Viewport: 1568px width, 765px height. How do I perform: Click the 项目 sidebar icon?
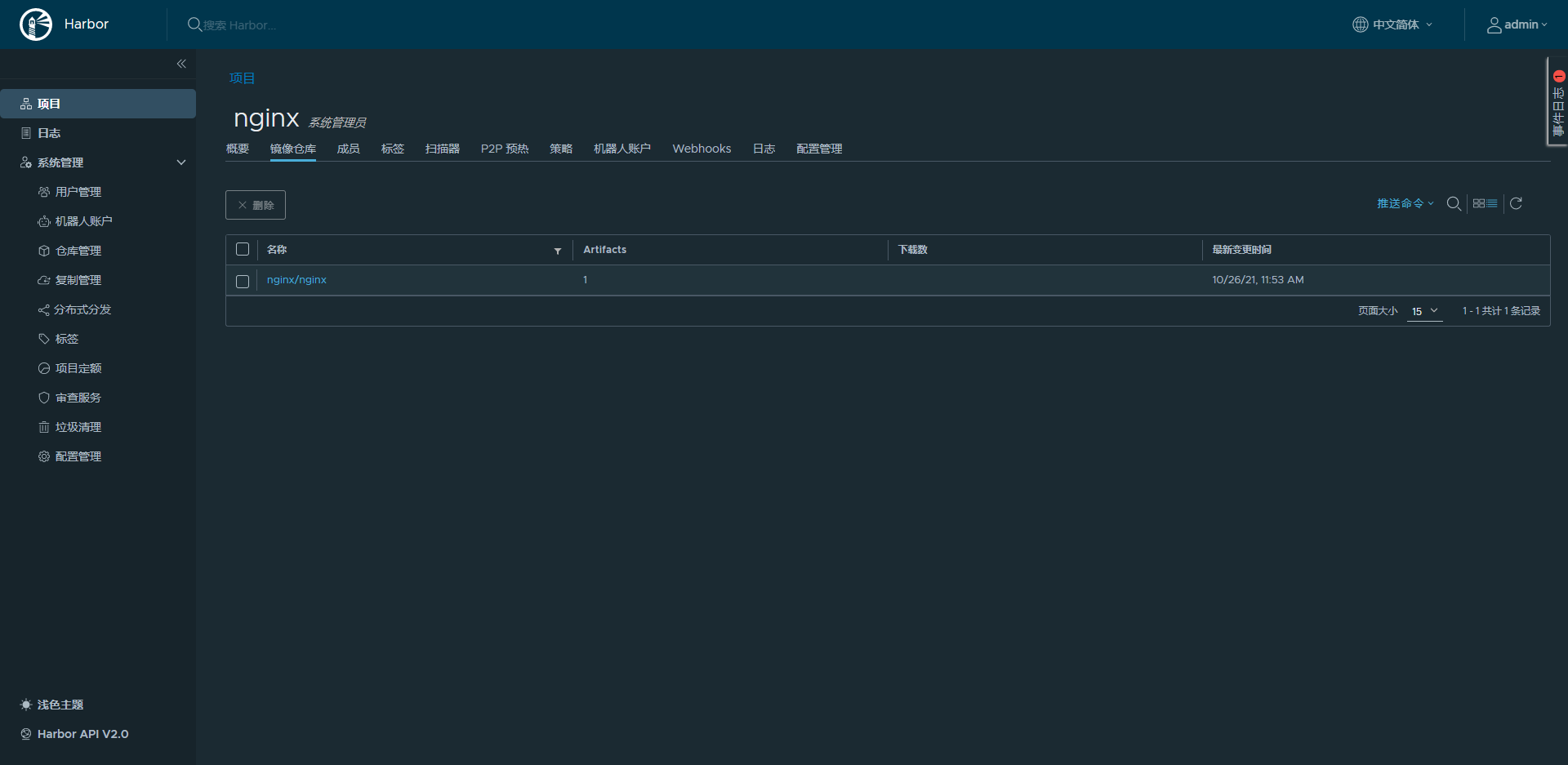pyautogui.click(x=26, y=104)
